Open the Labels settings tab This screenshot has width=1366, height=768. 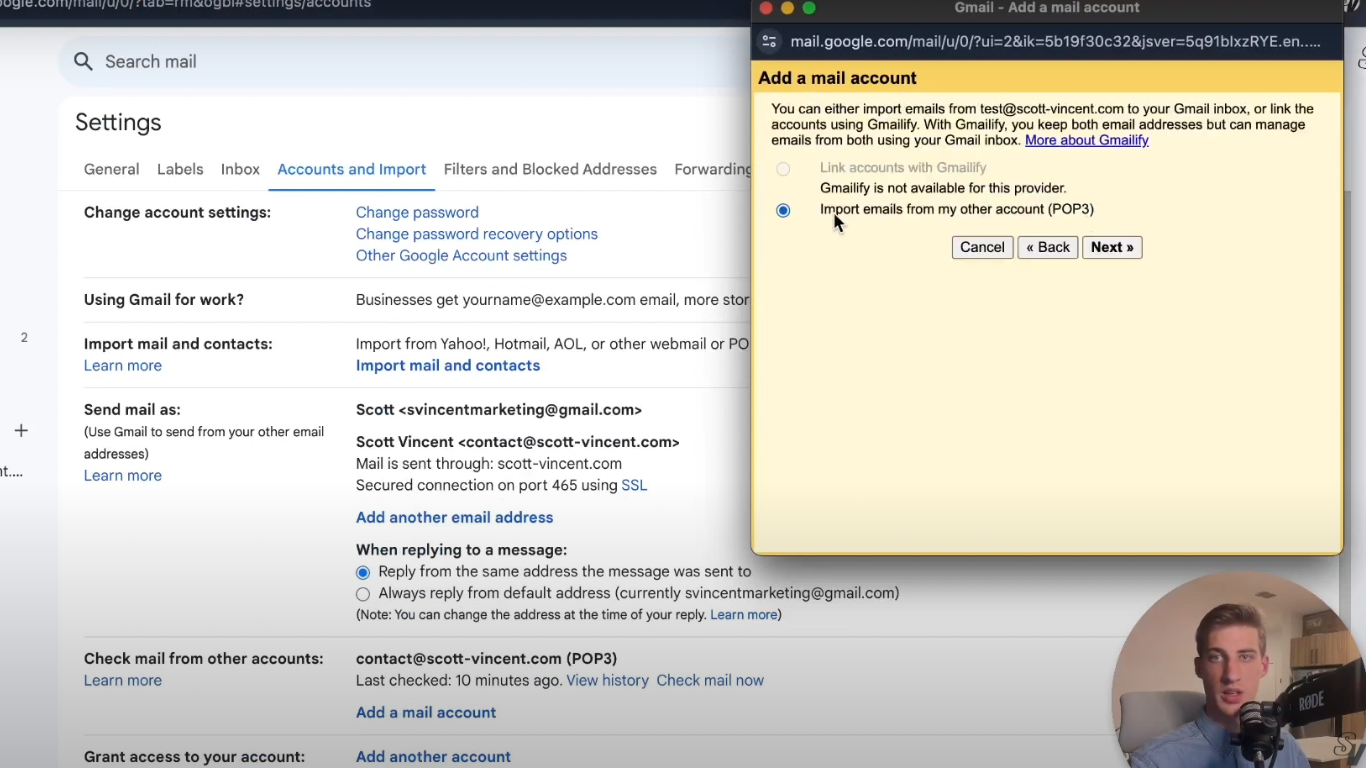[180, 169]
